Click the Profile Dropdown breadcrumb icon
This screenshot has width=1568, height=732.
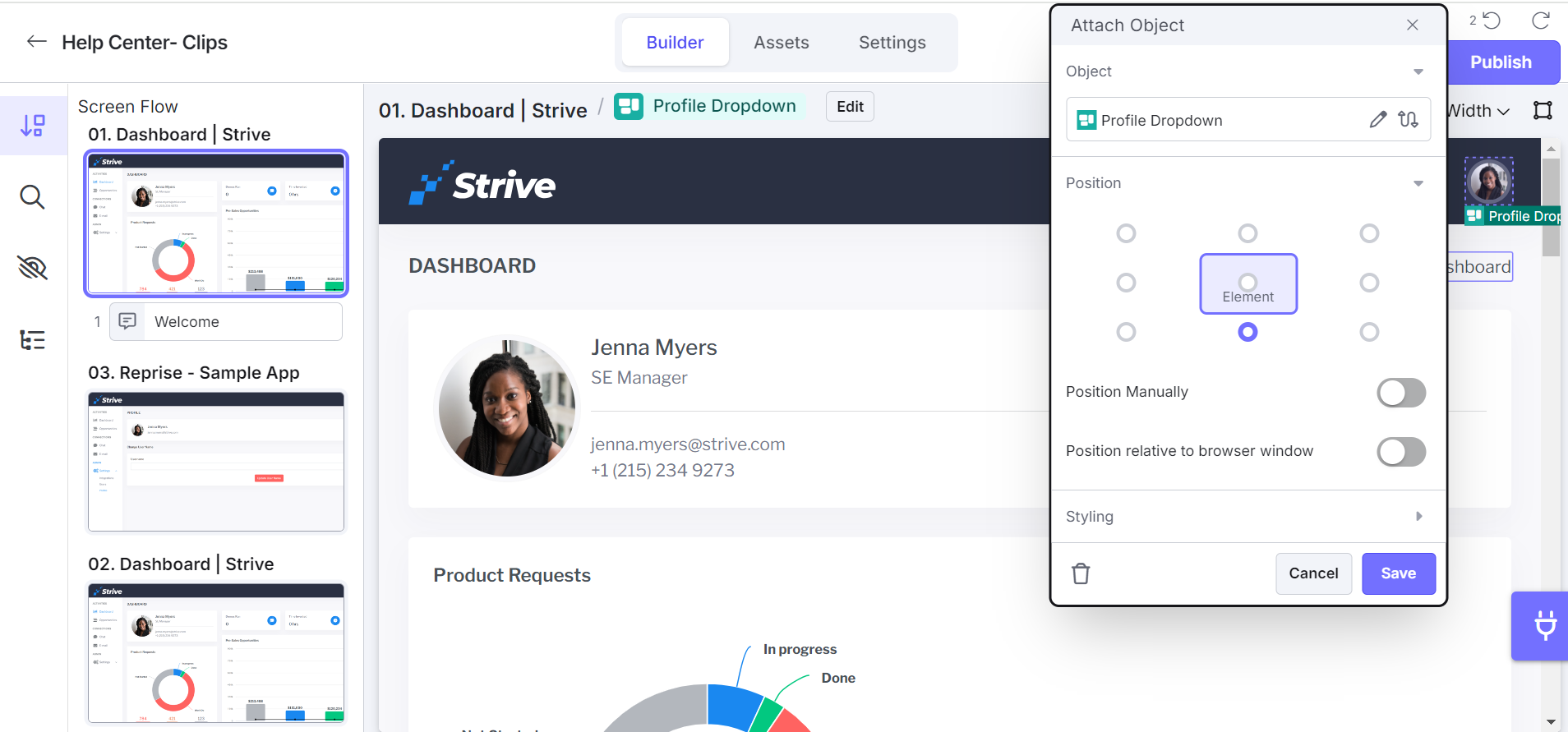pyautogui.click(x=629, y=106)
